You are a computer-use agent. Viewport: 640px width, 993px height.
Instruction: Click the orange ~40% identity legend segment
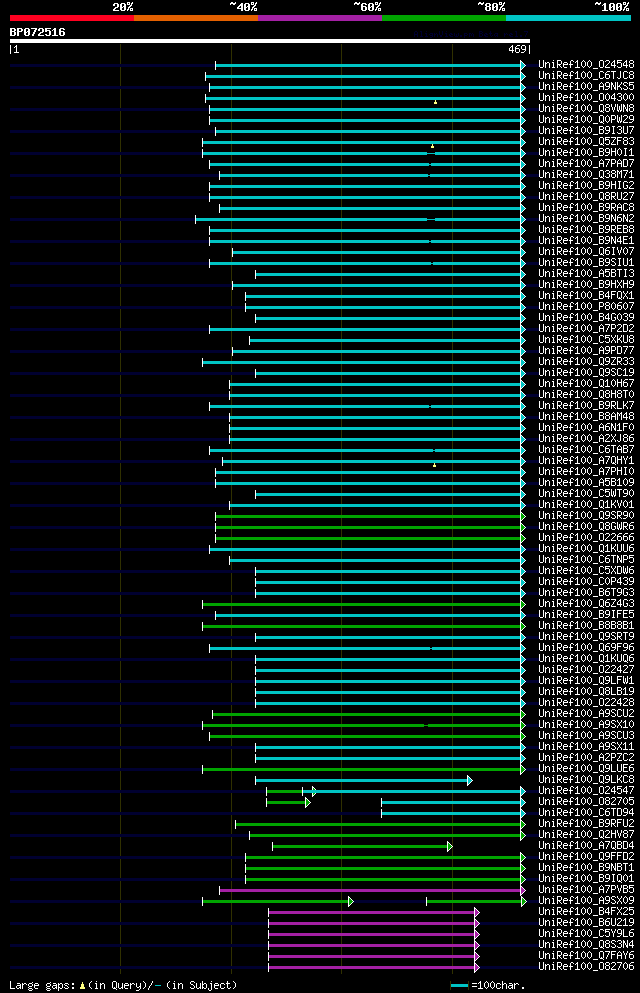196,18
